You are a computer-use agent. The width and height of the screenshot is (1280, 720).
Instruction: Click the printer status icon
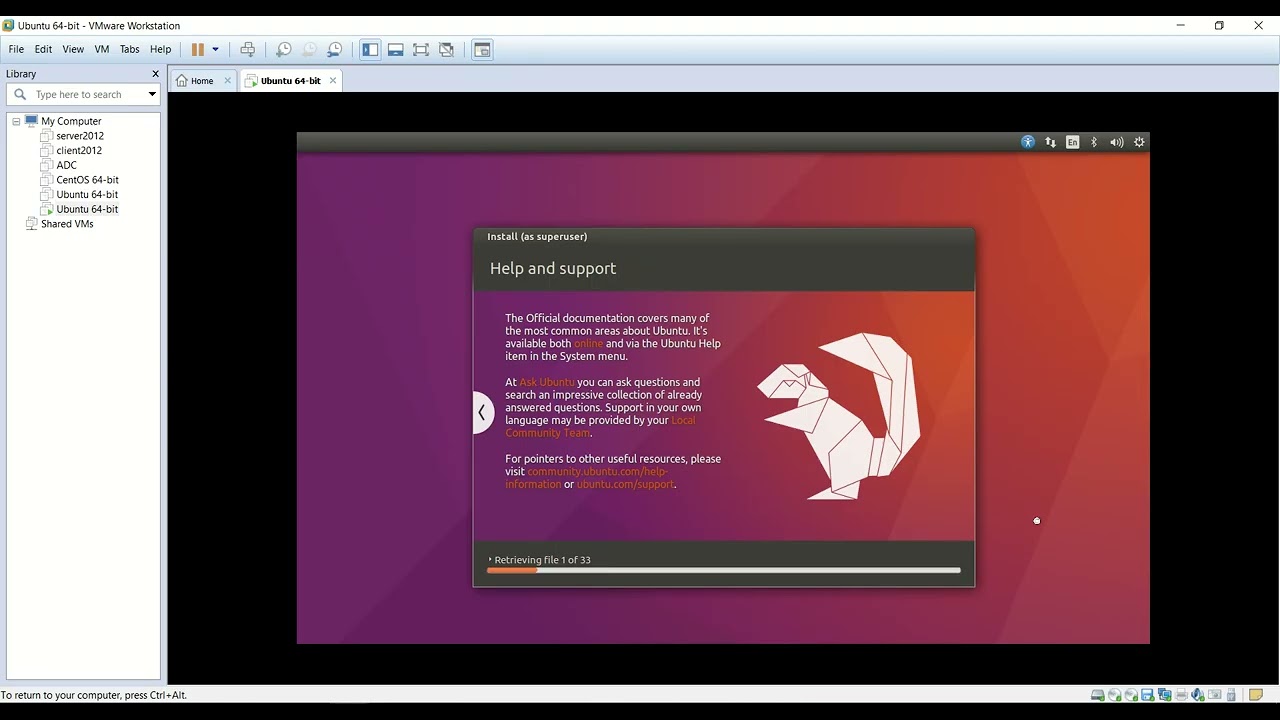1181,695
